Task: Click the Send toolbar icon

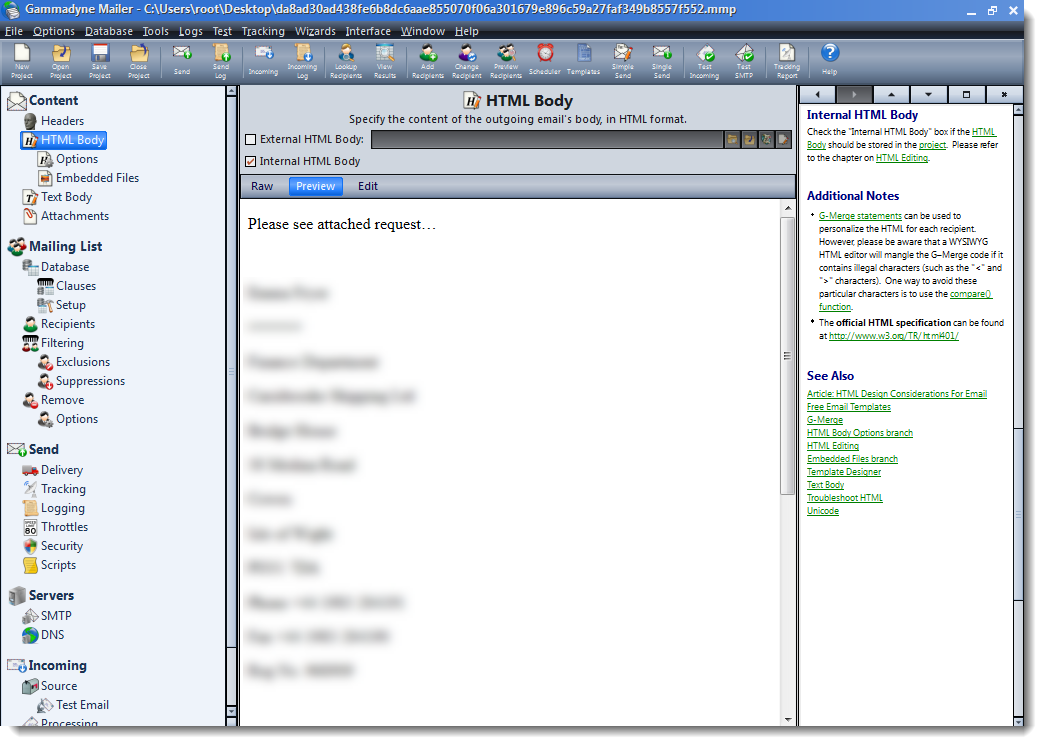Action: click(182, 61)
